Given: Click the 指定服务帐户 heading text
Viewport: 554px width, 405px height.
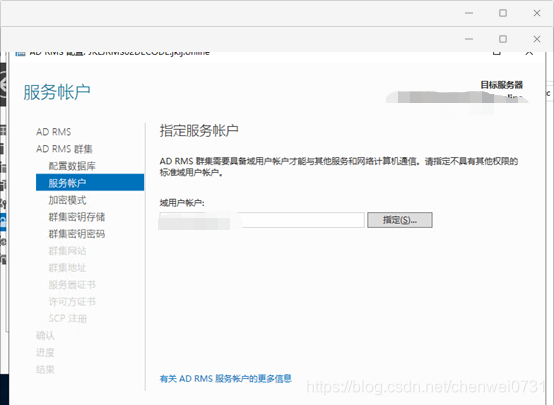Looking at the screenshot, I should [199, 130].
